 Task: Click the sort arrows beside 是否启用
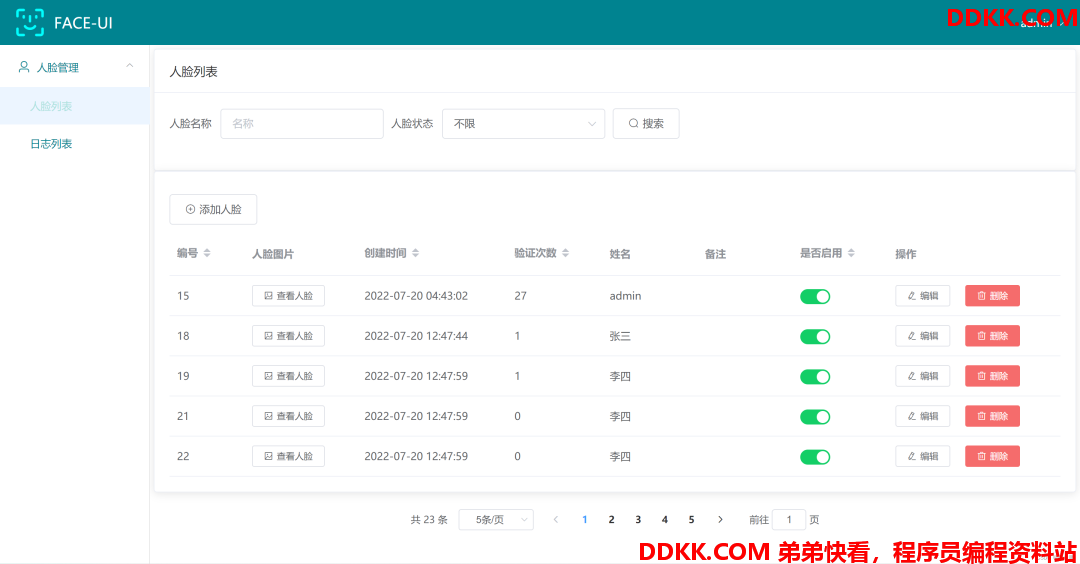[x=851, y=254]
